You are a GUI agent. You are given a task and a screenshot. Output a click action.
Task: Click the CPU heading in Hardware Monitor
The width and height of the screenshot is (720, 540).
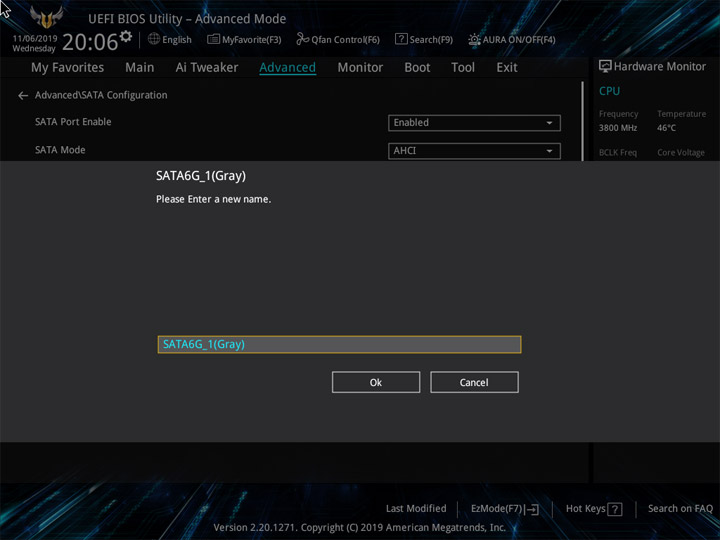click(609, 91)
